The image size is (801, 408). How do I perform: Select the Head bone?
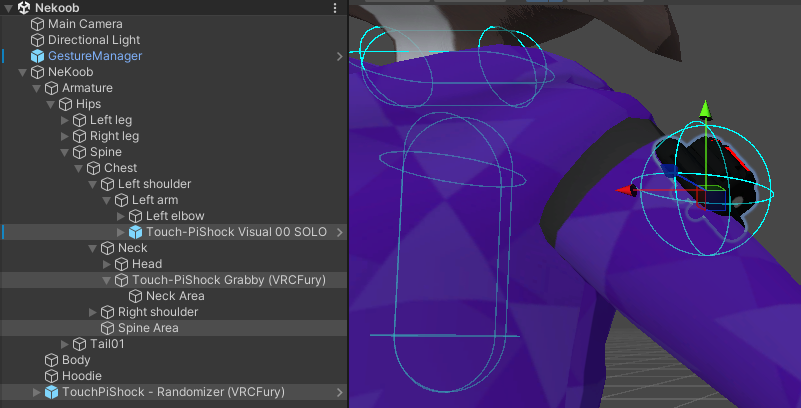coord(147,264)
